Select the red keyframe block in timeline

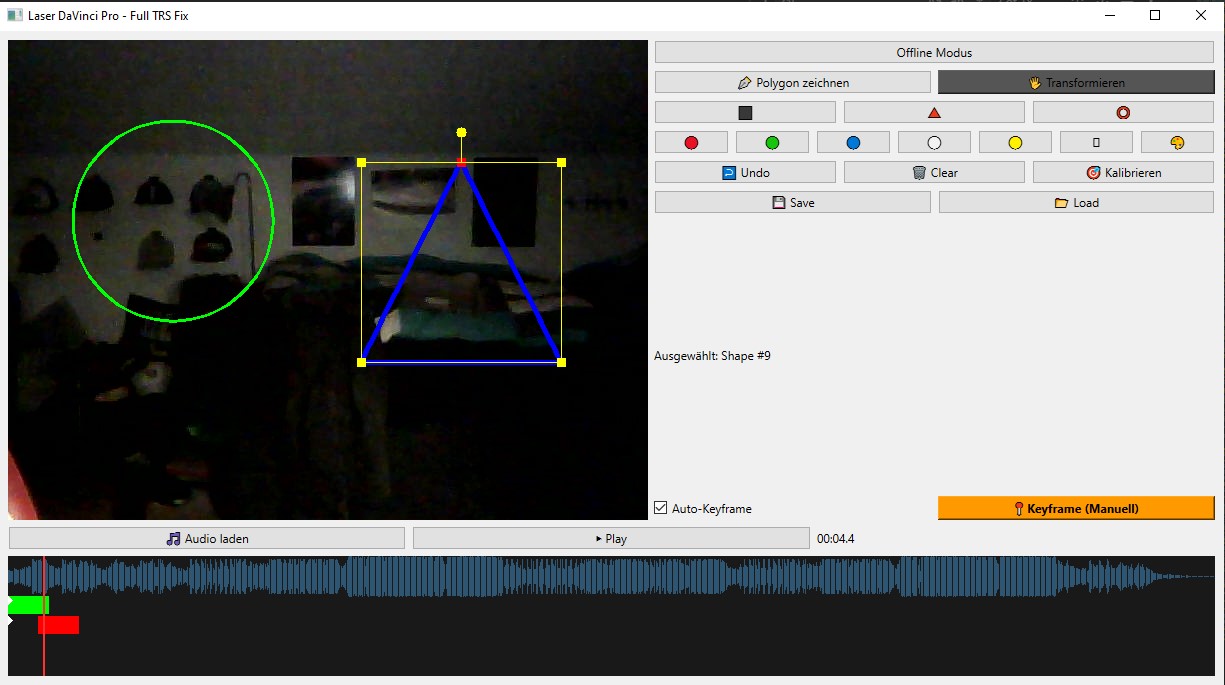58,625
